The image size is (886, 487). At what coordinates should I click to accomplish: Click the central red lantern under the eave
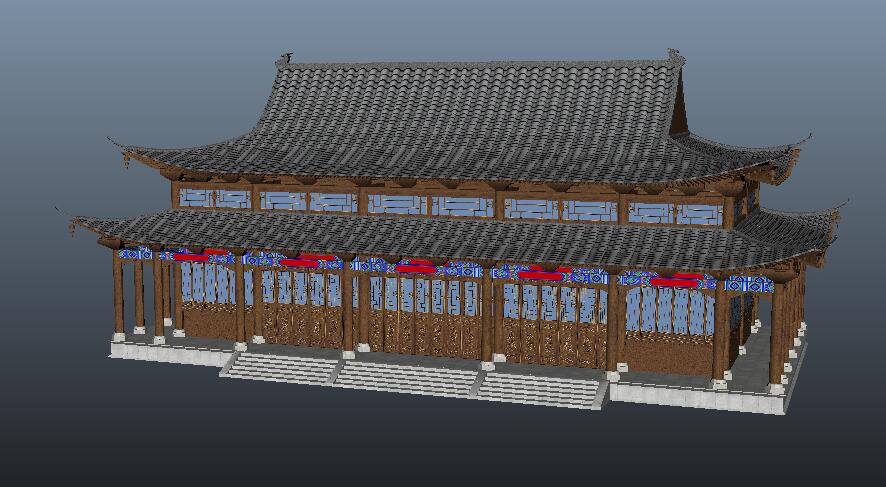point(416,266)
